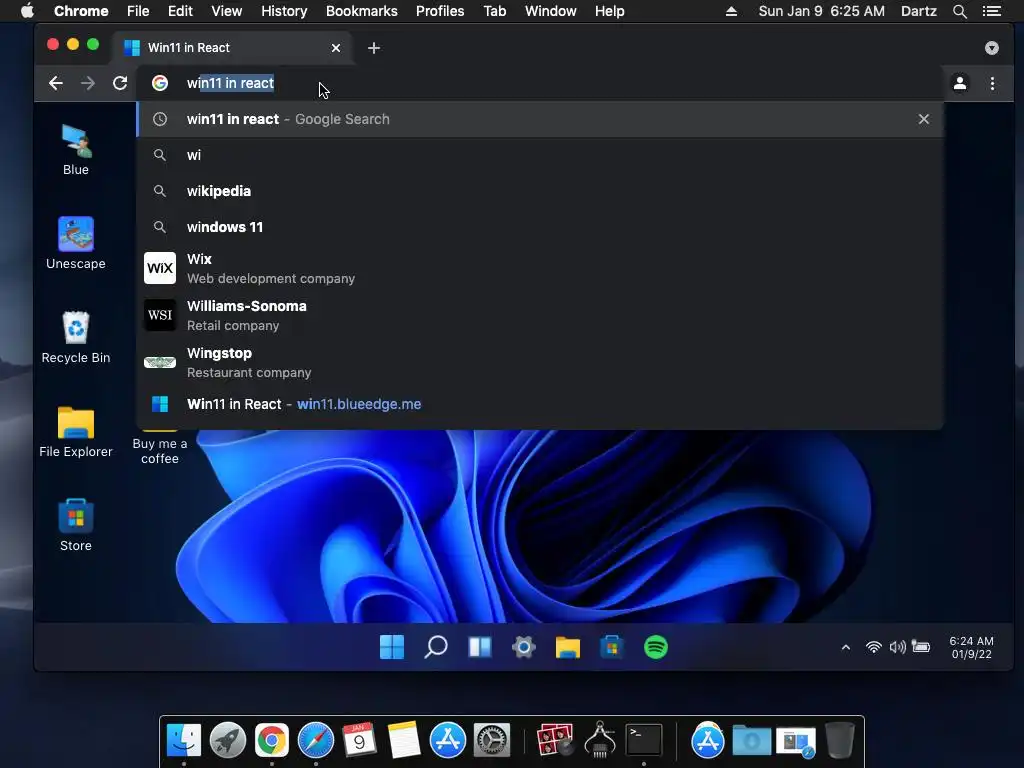Click the eject icon in the menu bar
Viewport: 1024px width, 768px height.
(x=731, y=11)
